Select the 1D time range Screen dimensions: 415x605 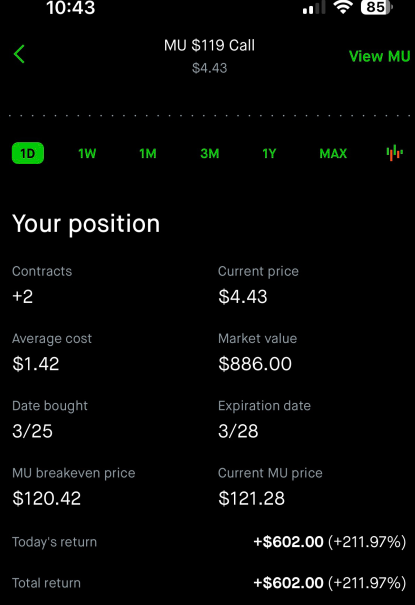pos(28,153)
